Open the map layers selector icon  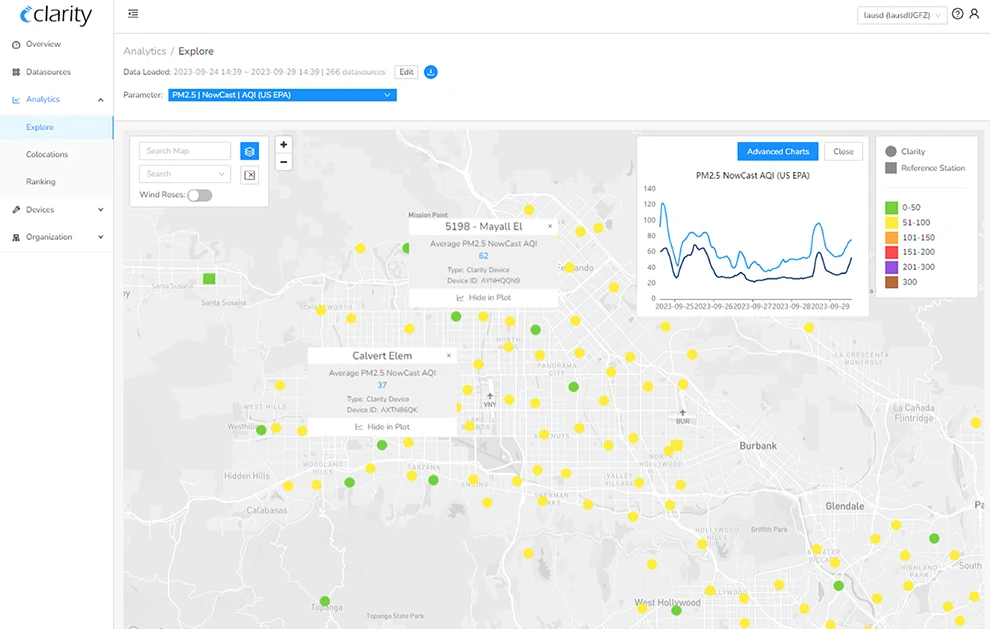pos(249,150)
